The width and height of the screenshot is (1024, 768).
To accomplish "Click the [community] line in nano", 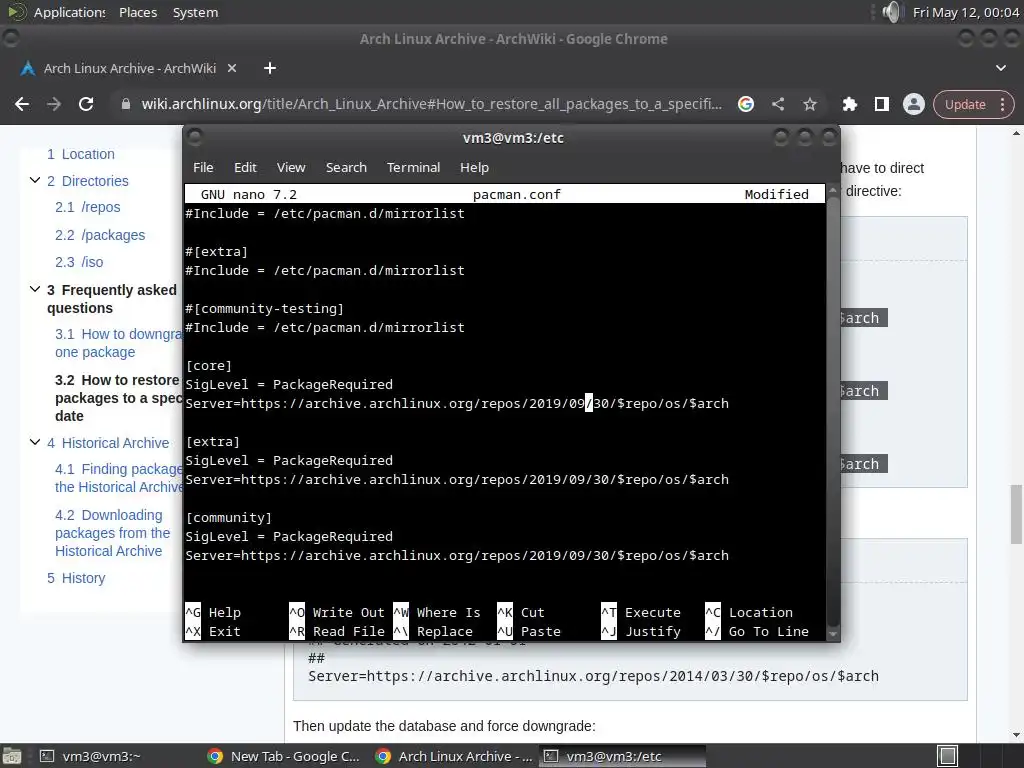I will 229,517.
